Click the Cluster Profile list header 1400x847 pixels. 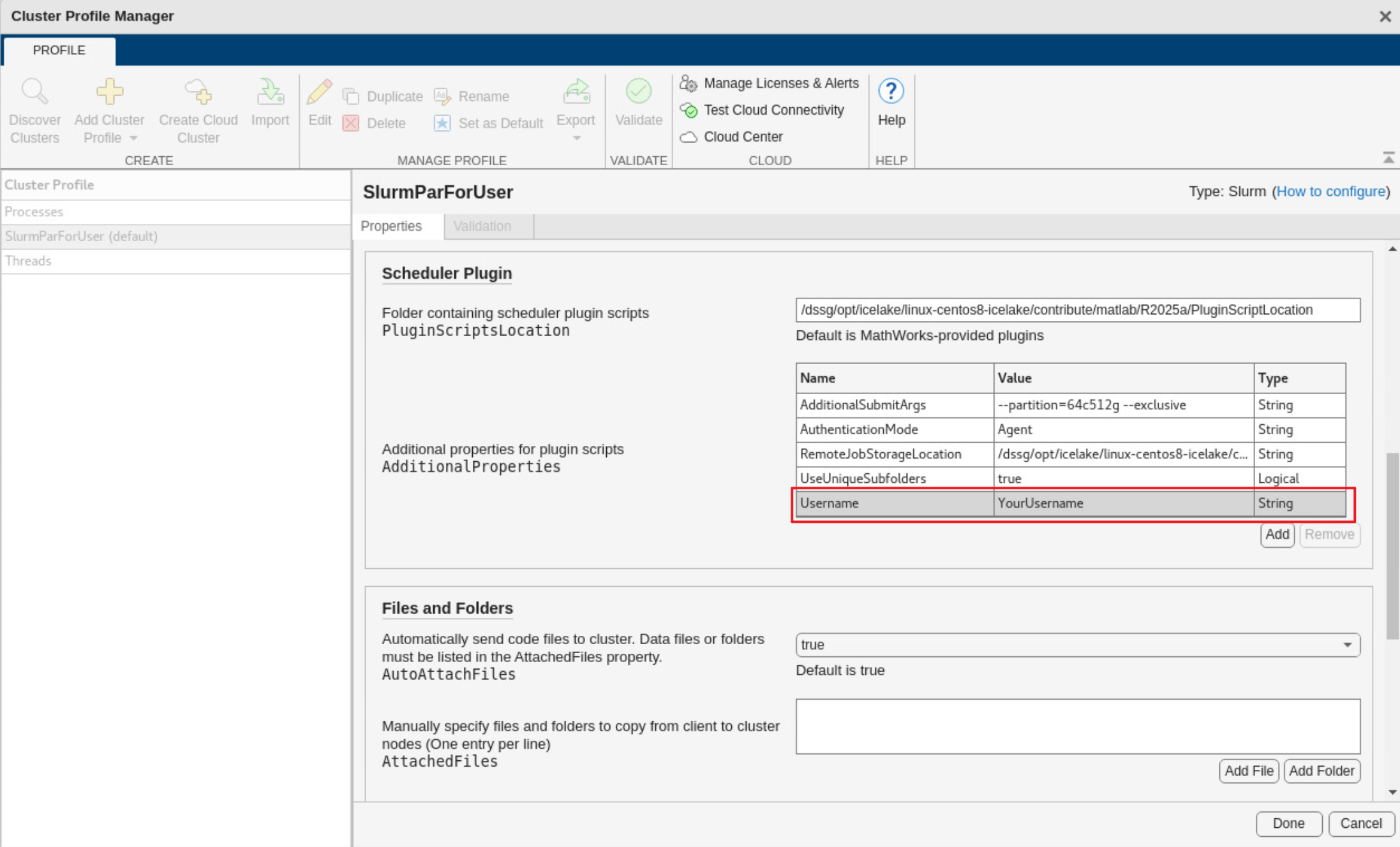pos(175,185)
